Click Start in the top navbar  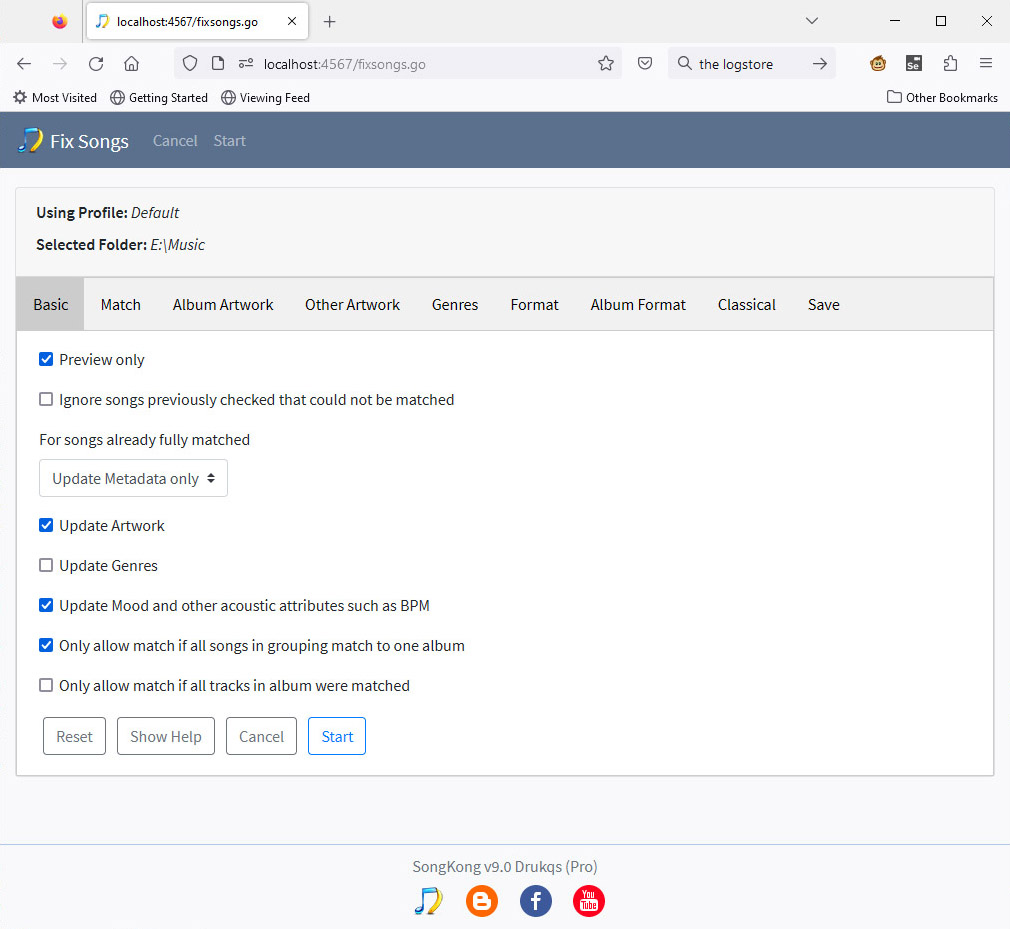(x=229, y=140)
